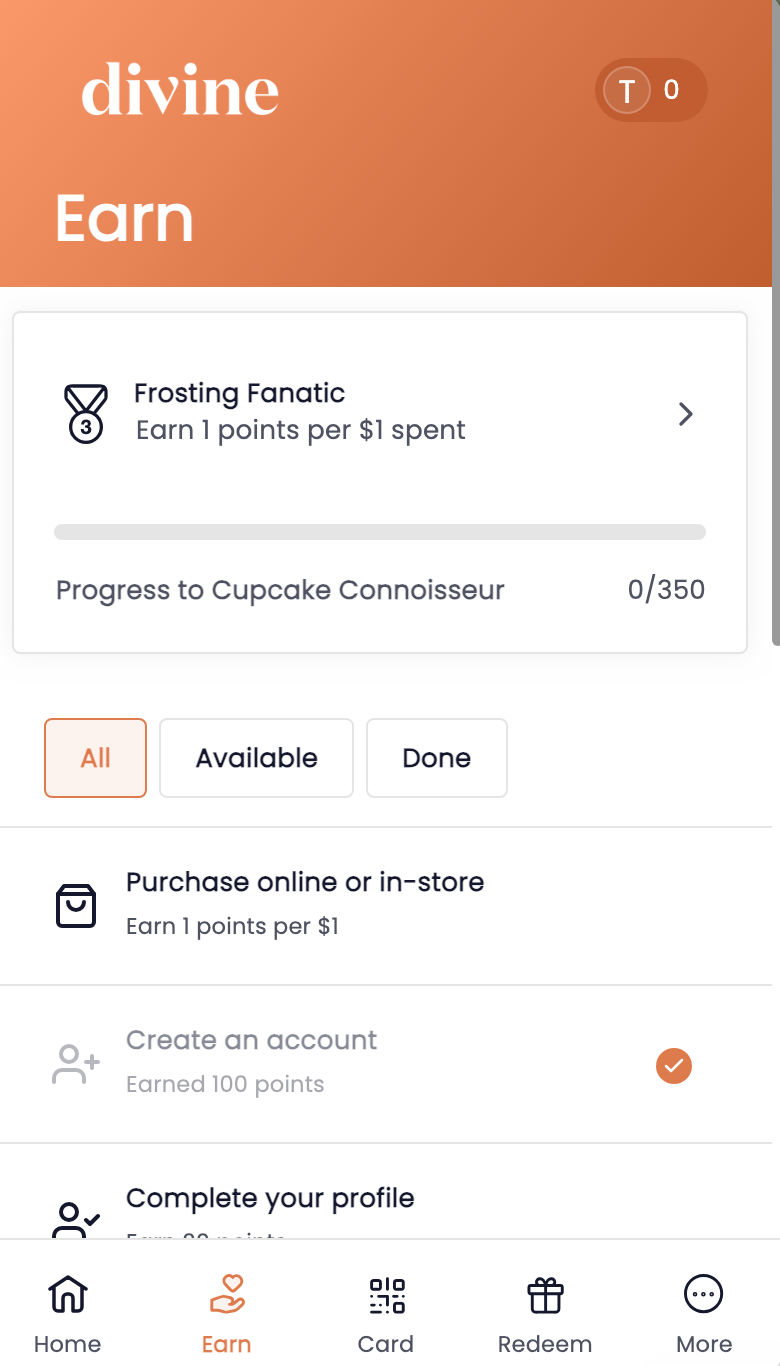Expand Frosting Fanatic tier chevron

pyautogui.click(x=686, y=414)
